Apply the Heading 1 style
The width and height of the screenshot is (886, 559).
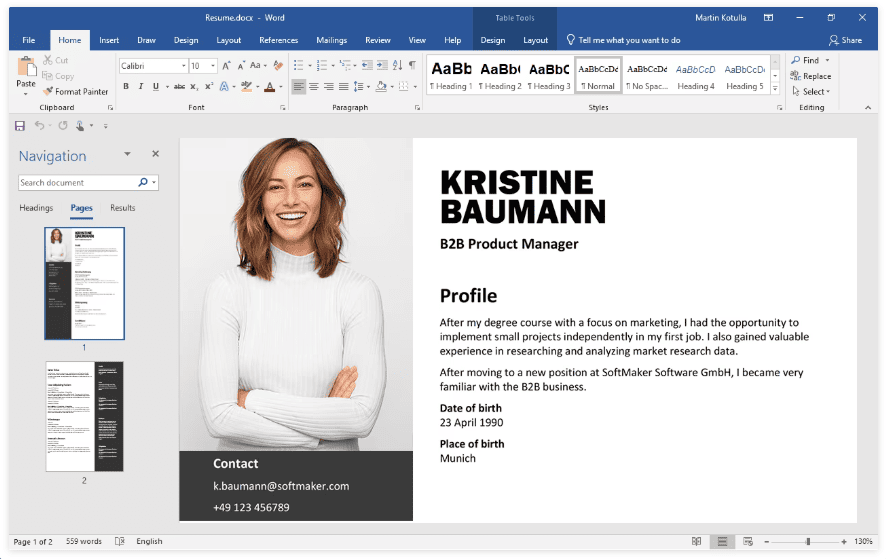451,75
